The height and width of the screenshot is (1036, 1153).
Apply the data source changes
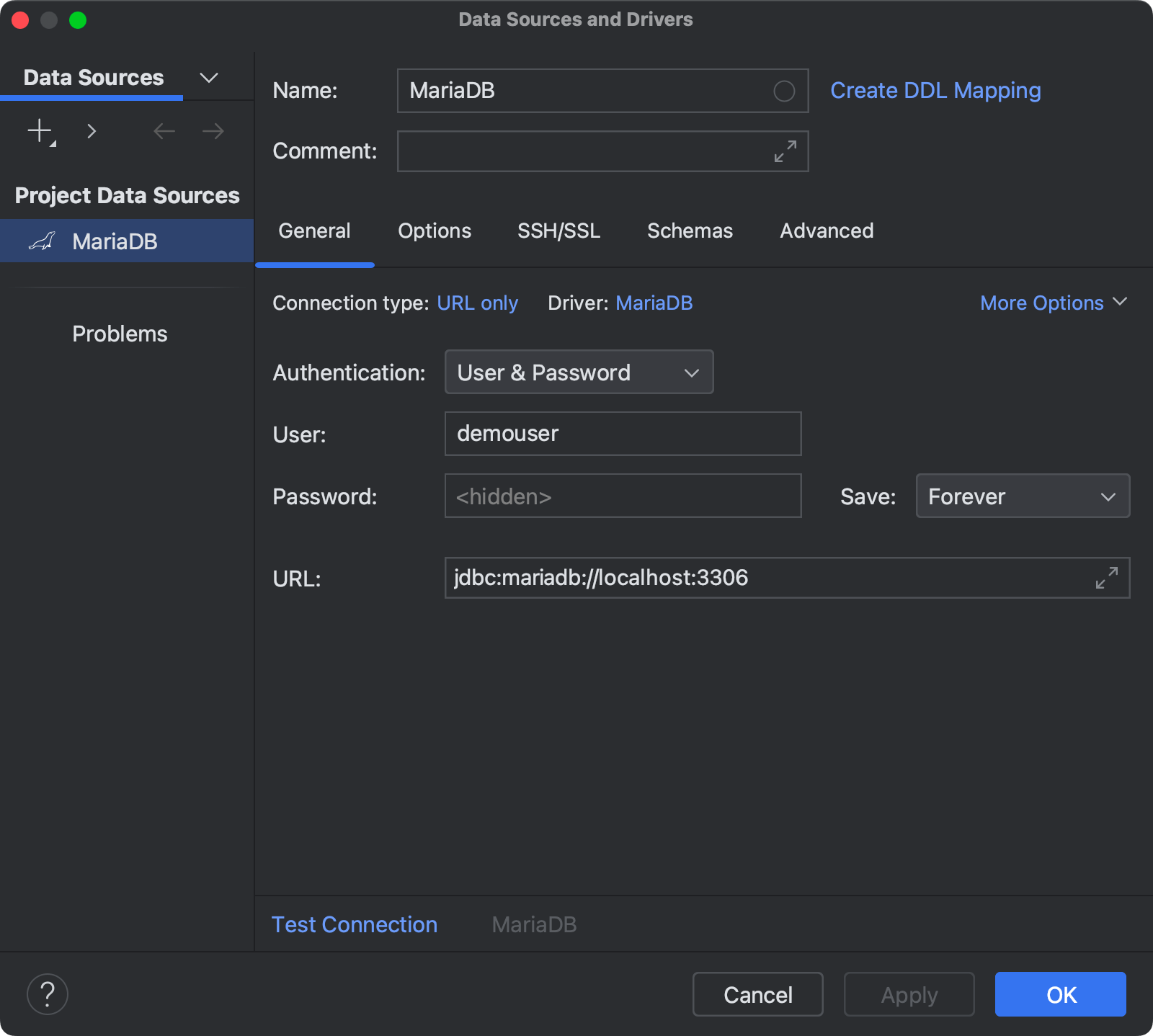[908, 994]
